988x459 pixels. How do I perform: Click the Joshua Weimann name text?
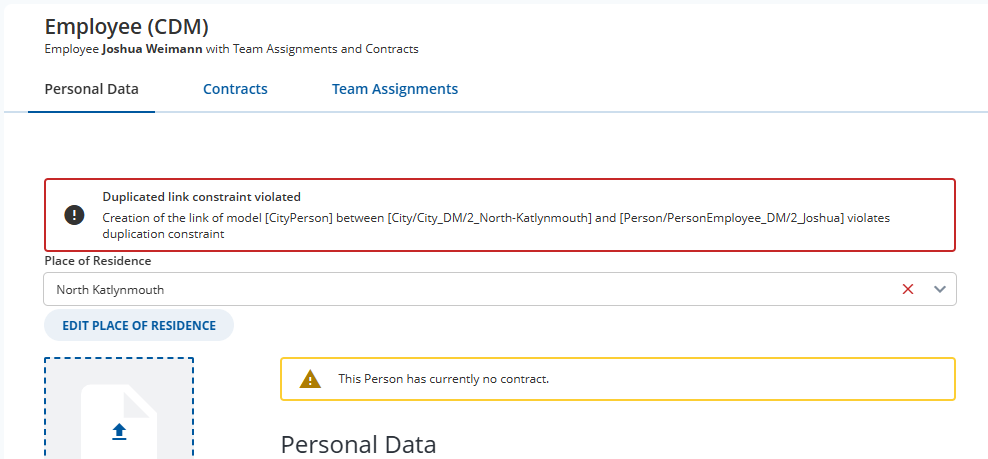152,49
